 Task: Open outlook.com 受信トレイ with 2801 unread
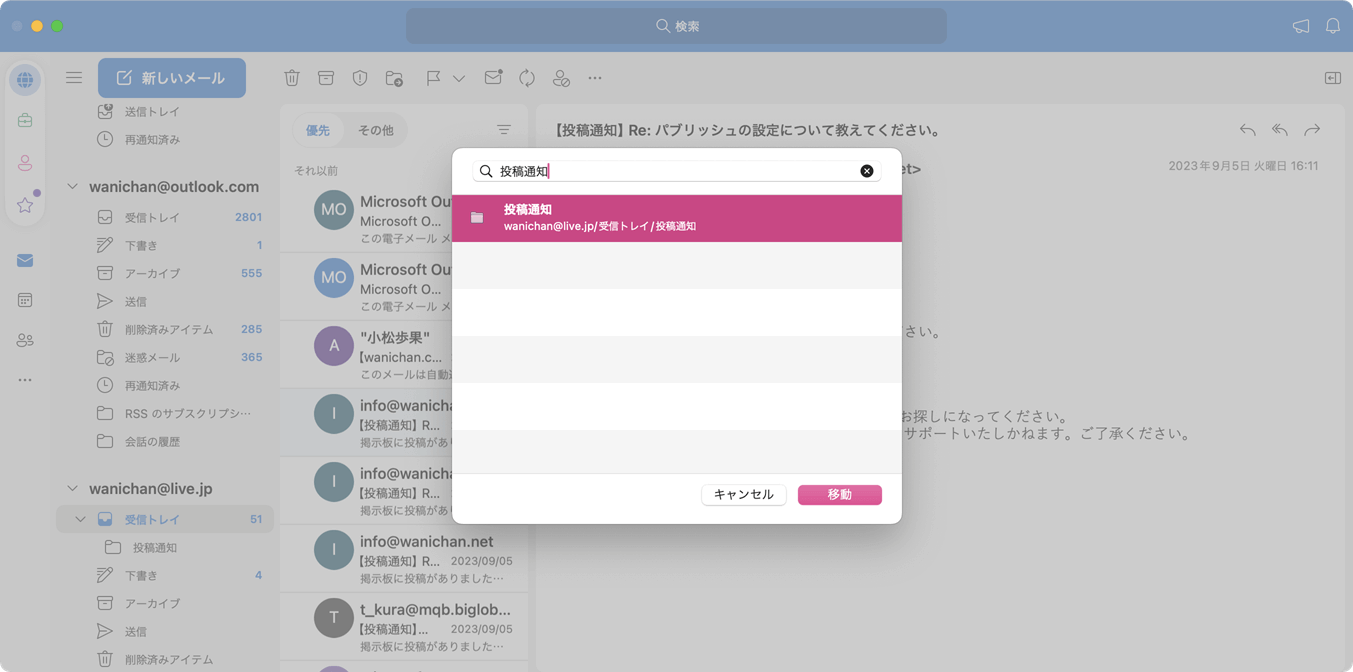(x=165, y=217)
